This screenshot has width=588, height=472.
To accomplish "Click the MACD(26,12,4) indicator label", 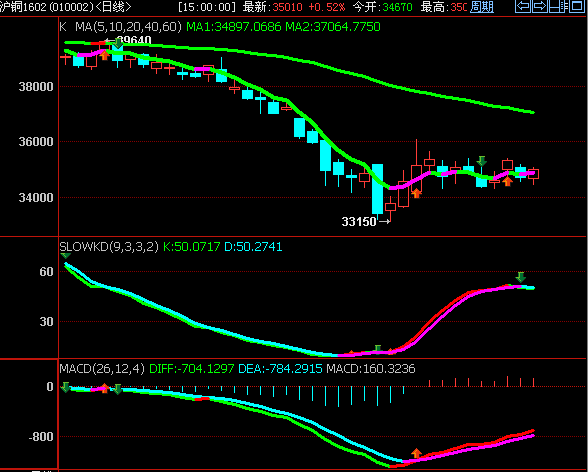I will (102, 369).
